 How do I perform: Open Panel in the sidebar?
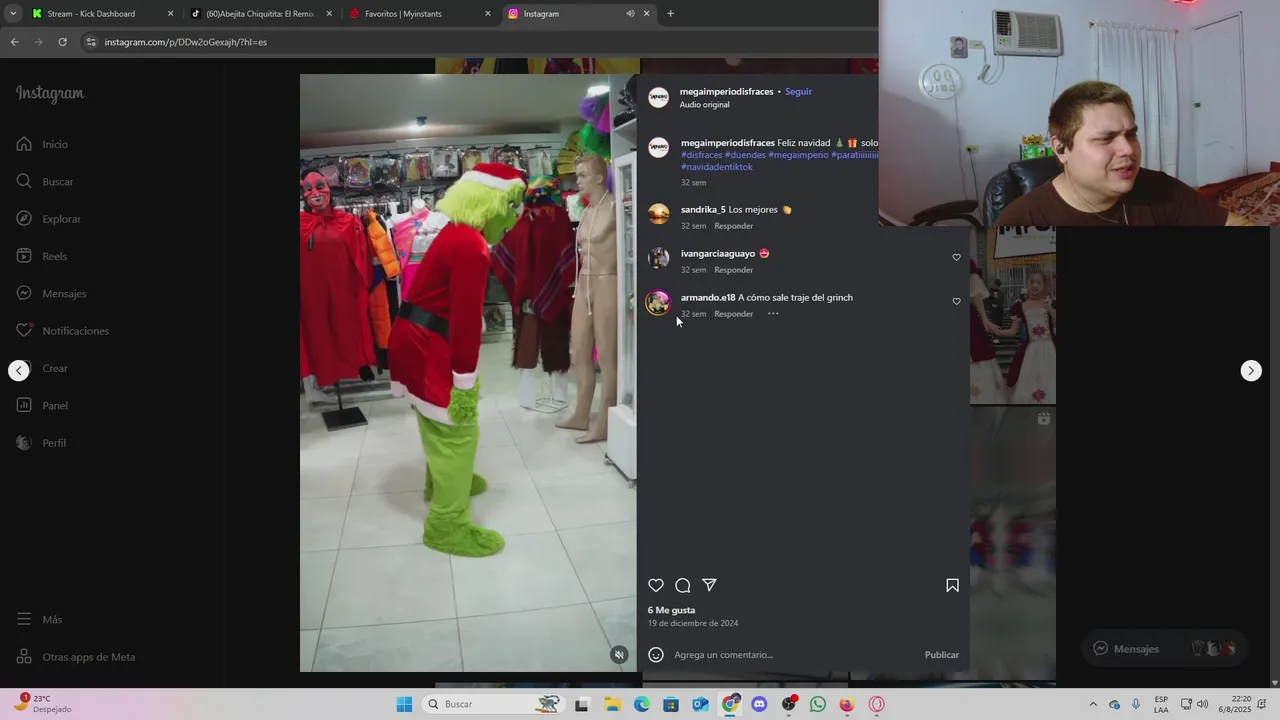42,405
